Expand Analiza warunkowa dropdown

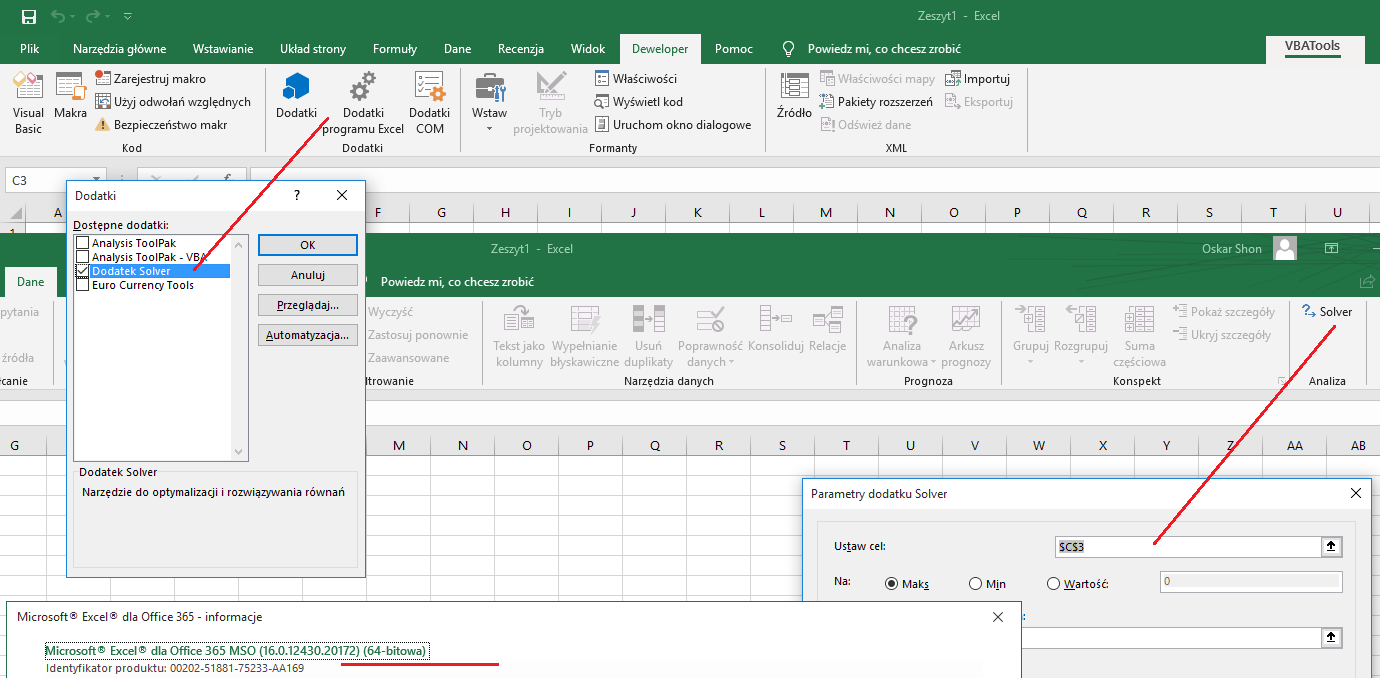coord(933,362)
